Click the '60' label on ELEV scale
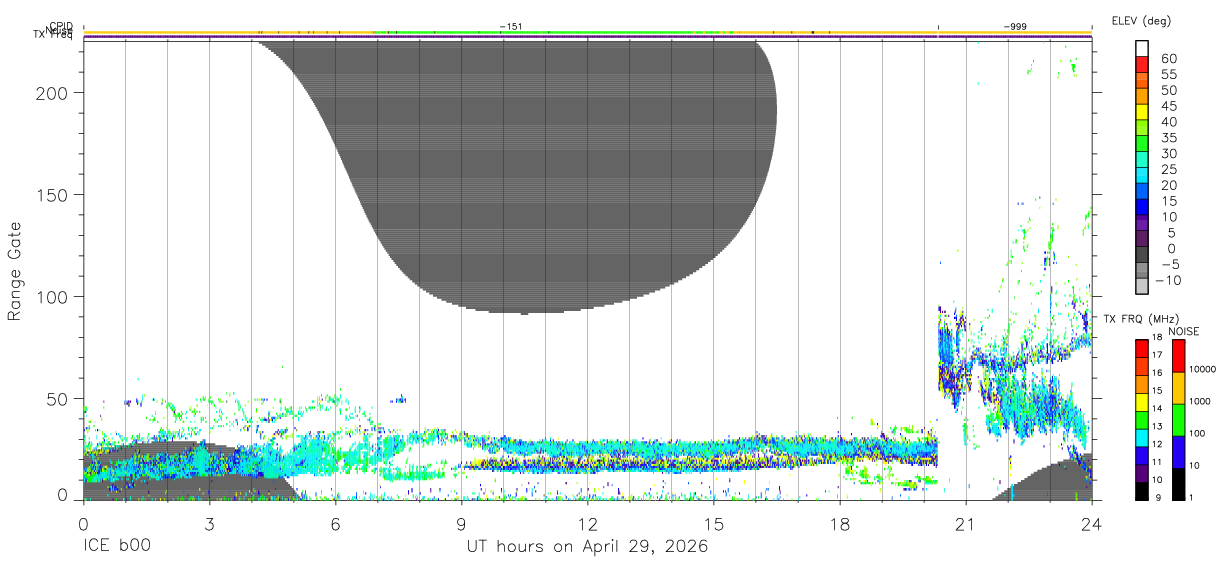Screen dimensions: 1228x567 pyautogui.click(x=1171, y=58)
